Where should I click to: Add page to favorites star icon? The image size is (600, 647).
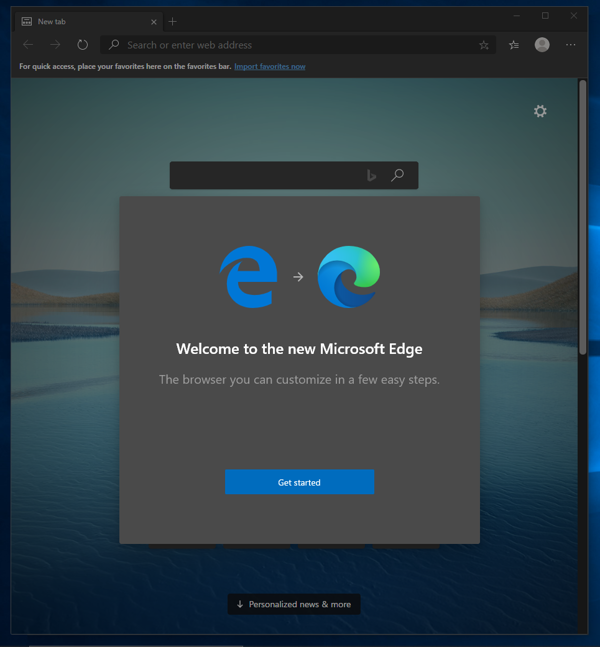[484, 45]
